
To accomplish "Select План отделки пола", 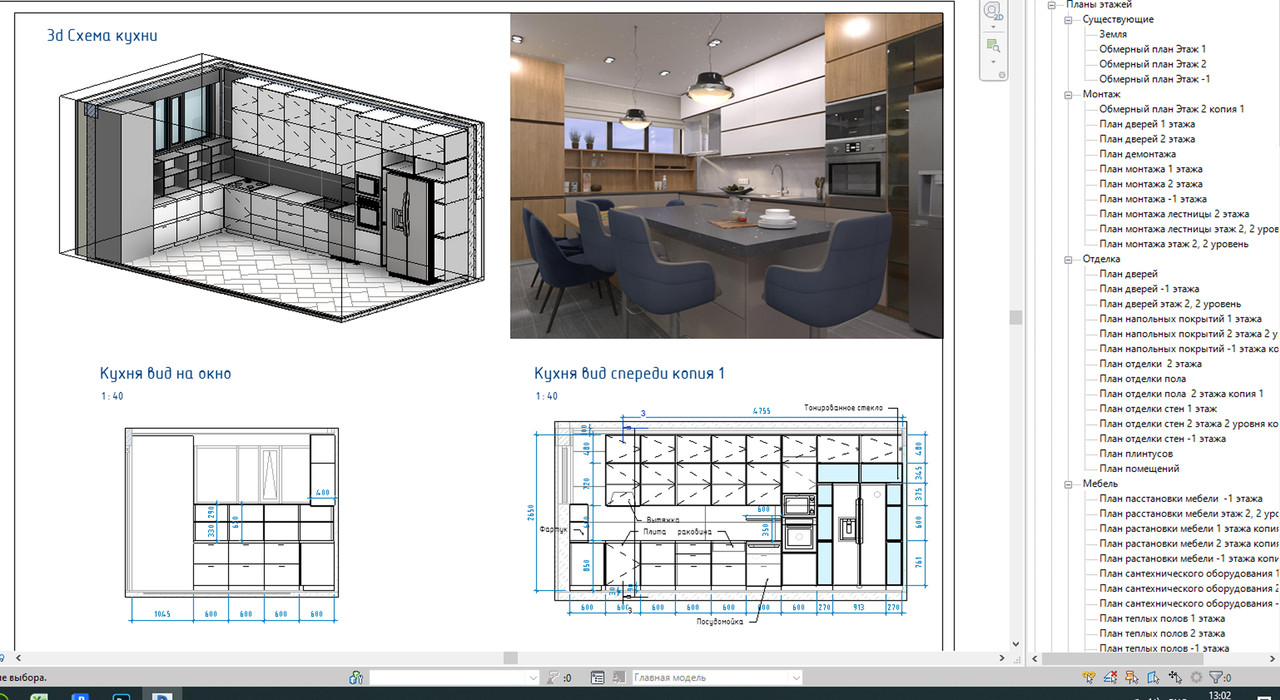I will pos(1142,379).
